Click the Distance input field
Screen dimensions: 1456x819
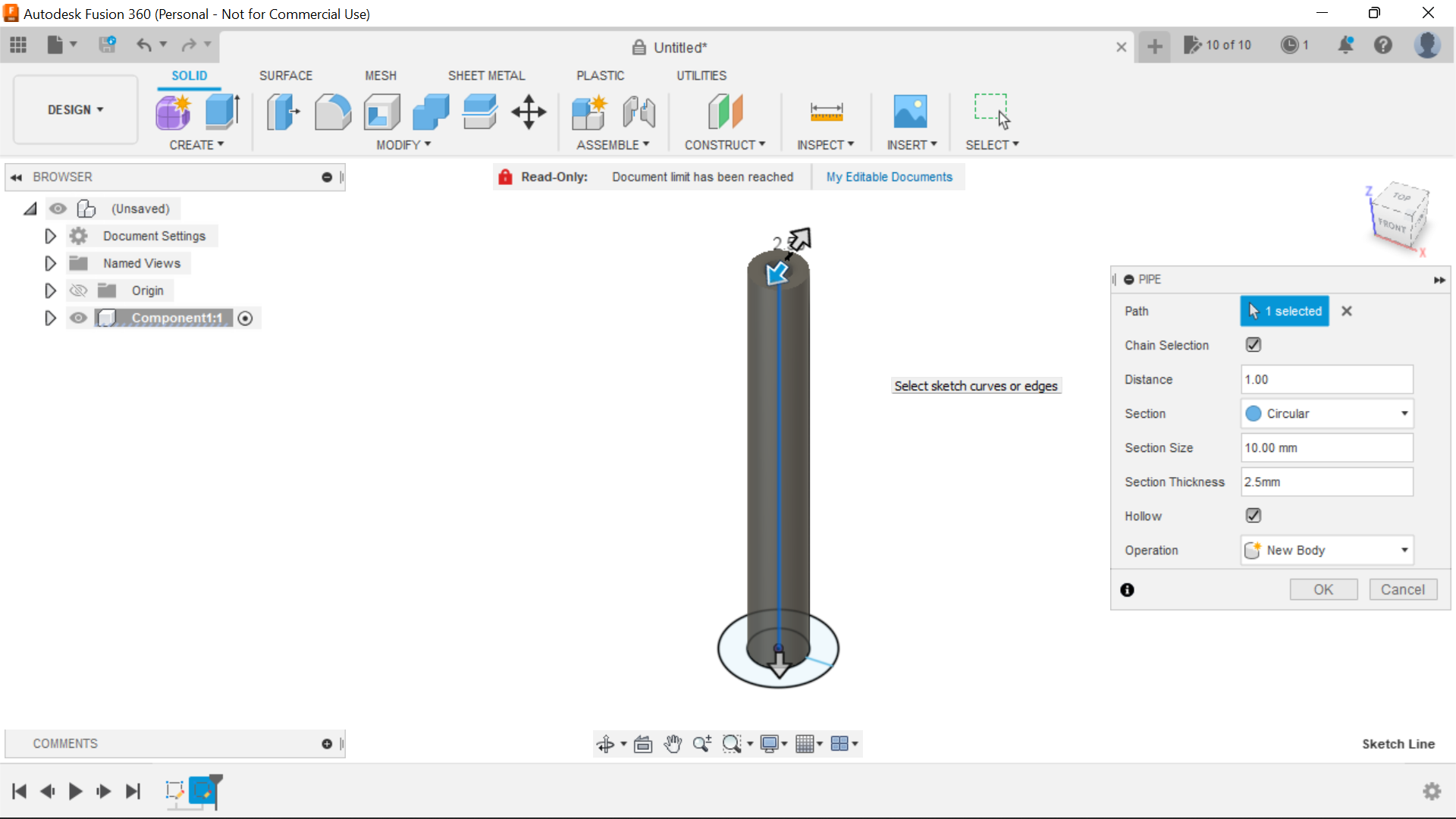coord(1326,379)
